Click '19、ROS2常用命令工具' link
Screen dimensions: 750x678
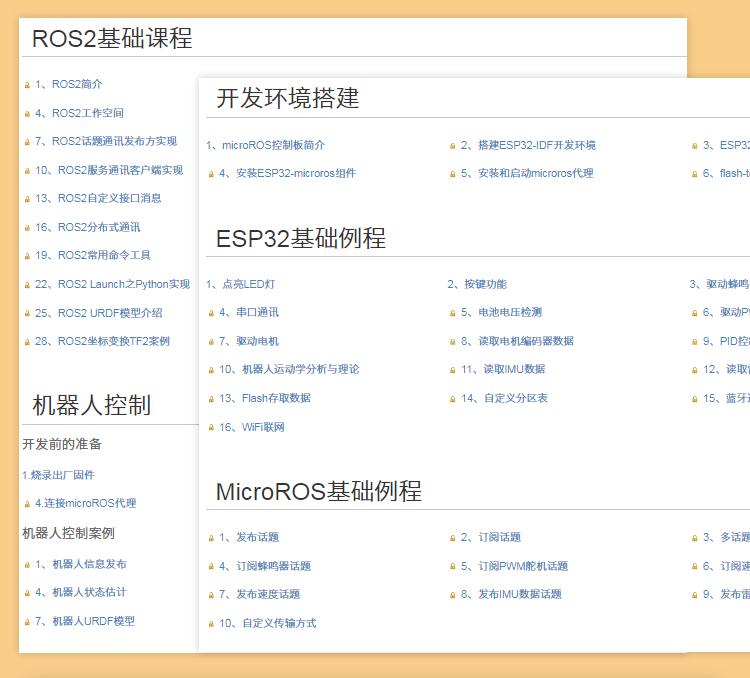(x=92, y=255)
